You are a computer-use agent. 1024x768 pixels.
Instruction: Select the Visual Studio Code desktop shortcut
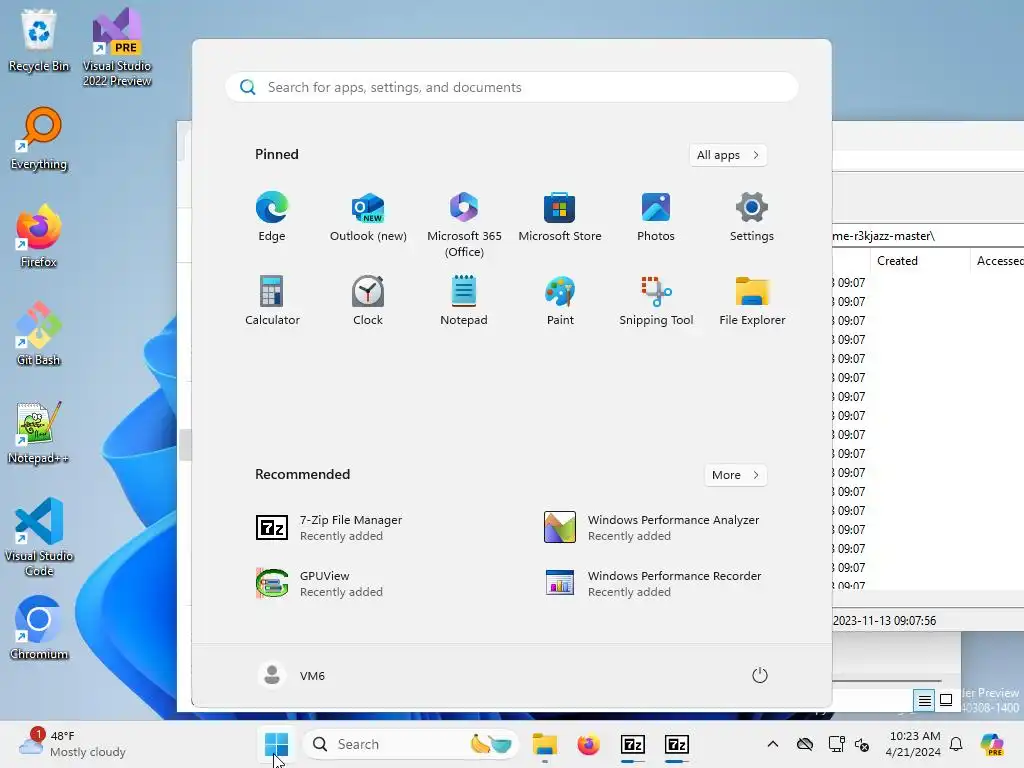[x=39, y=537]
